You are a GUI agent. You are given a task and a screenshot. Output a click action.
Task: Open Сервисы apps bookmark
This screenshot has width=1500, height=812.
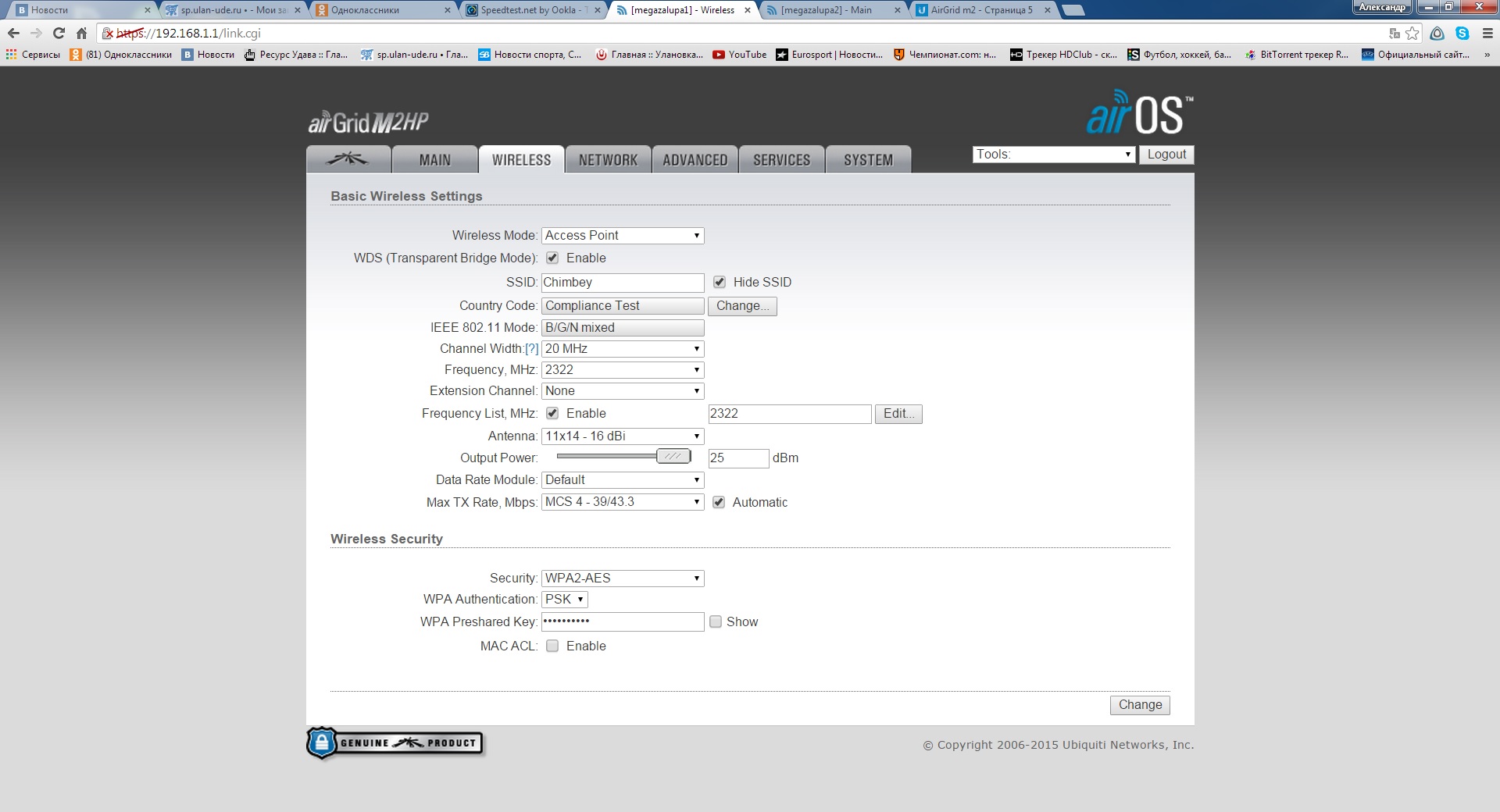pyautogui.click(x=33, y=55)
